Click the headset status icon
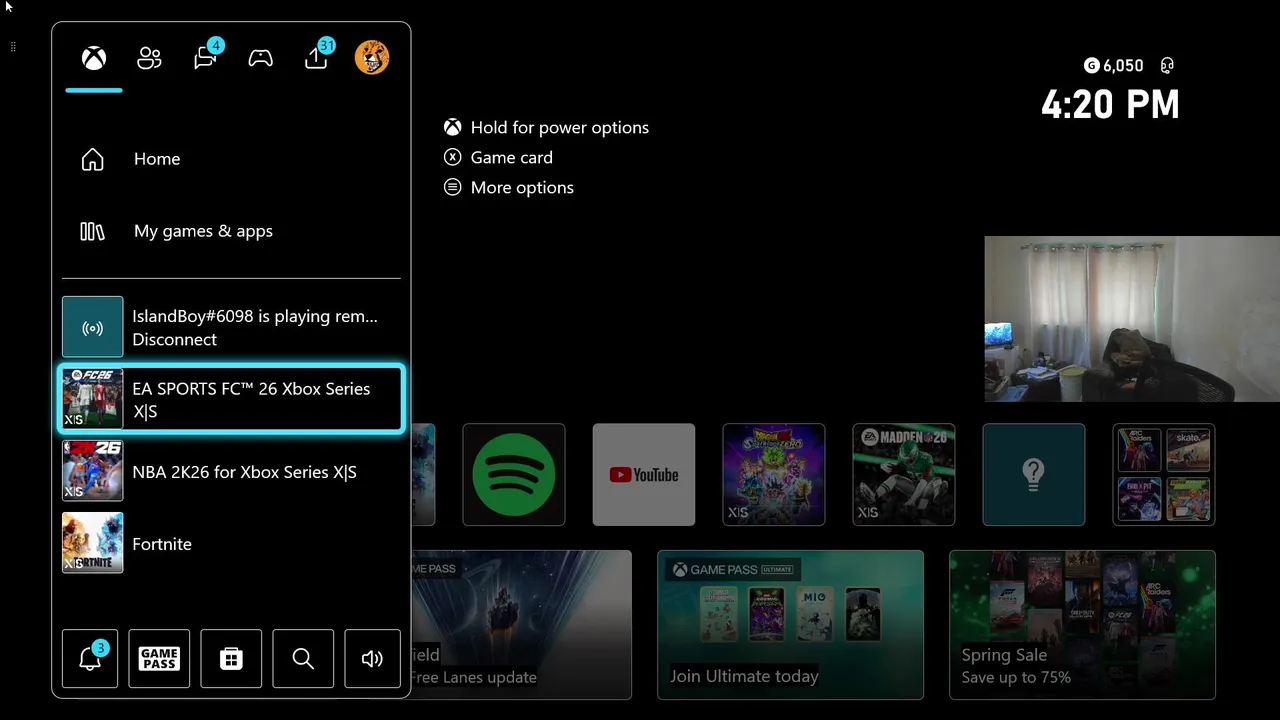The image size is (1280, 720). 1167,66
